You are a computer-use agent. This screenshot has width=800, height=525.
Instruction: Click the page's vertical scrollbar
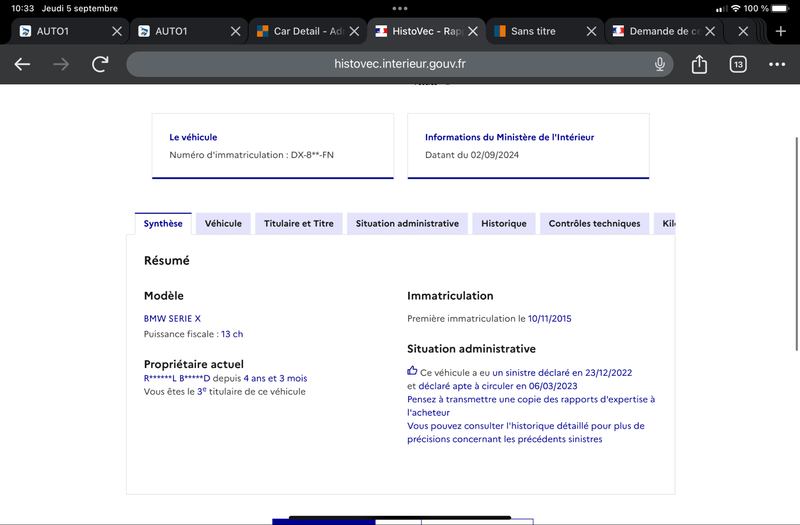pyautogui.click(x=796, y=244)
